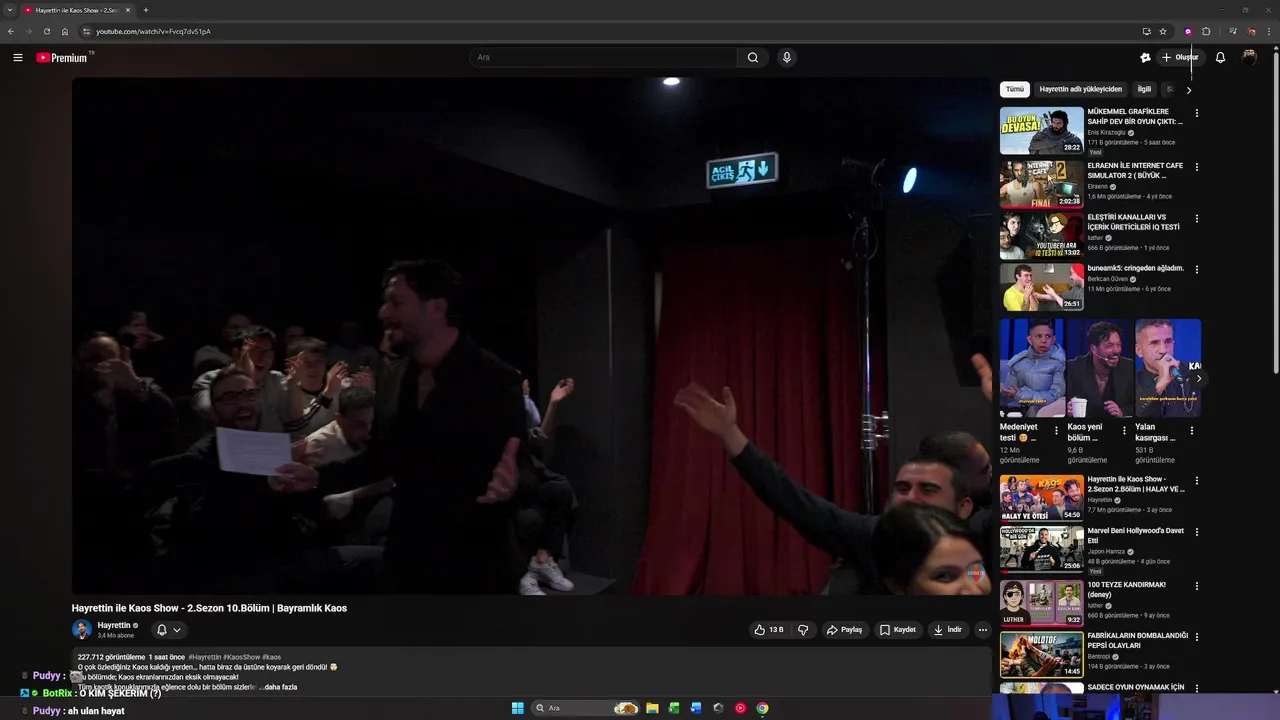Viewport: 1280px width, 720px height.
Task: Show more filter chips with right arrow
Action: coord(1189,90)
